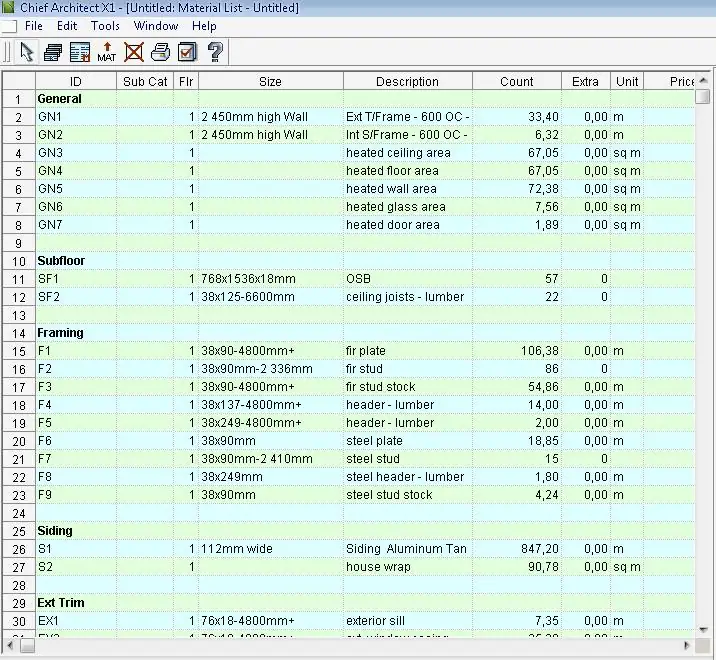
Task: Select the 'fir plate' description cell
Action: (407, 351)
